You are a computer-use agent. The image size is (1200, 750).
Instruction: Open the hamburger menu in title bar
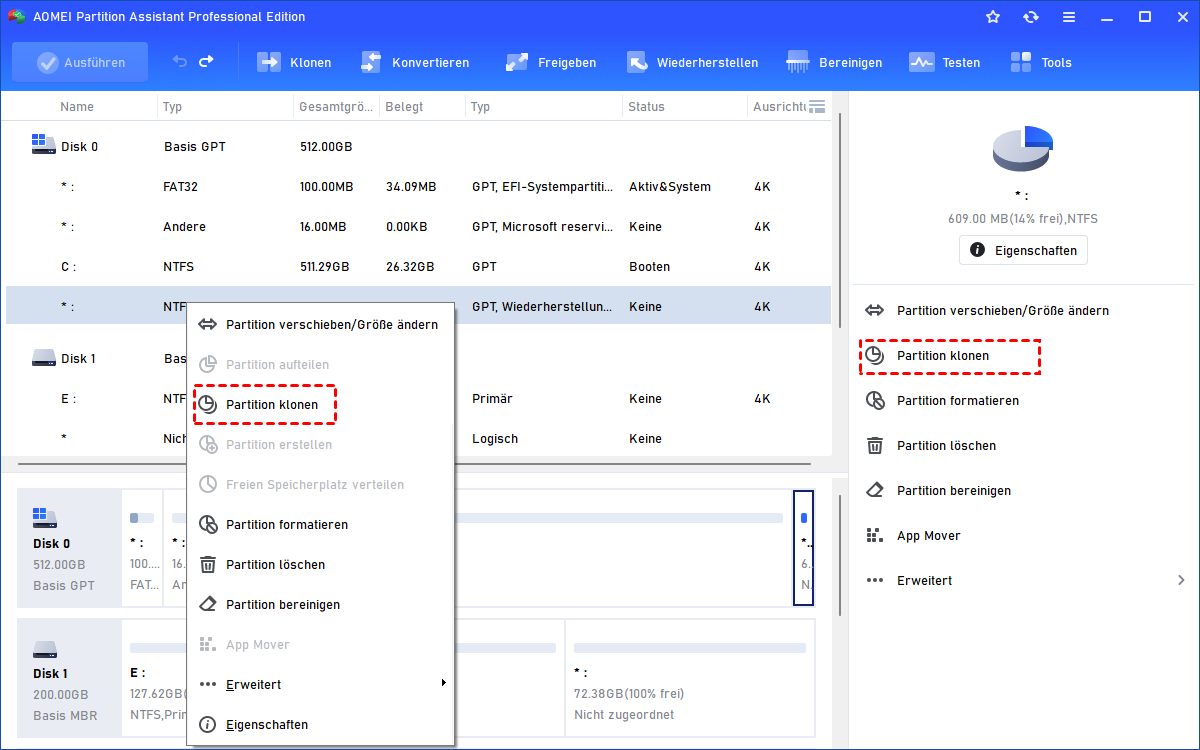tap(1069, 17)
